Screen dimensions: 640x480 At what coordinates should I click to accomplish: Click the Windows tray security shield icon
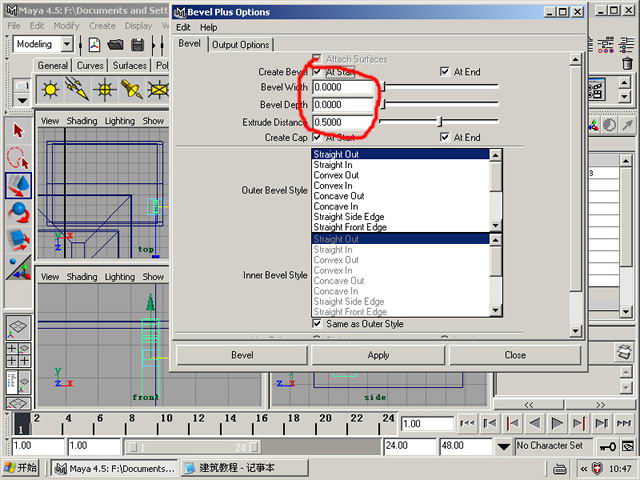(x=598, y=468)
